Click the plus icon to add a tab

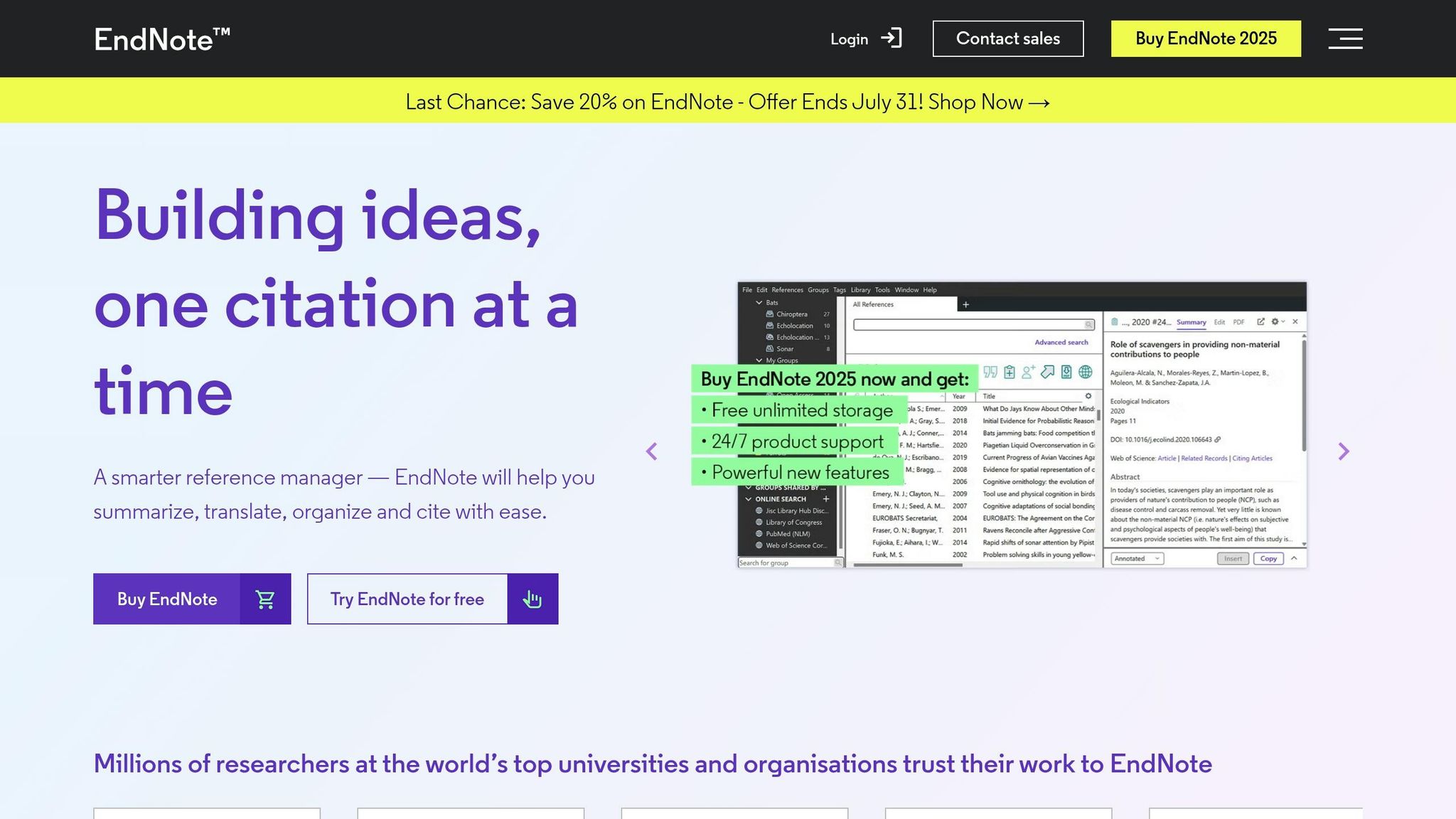point(965,305)
